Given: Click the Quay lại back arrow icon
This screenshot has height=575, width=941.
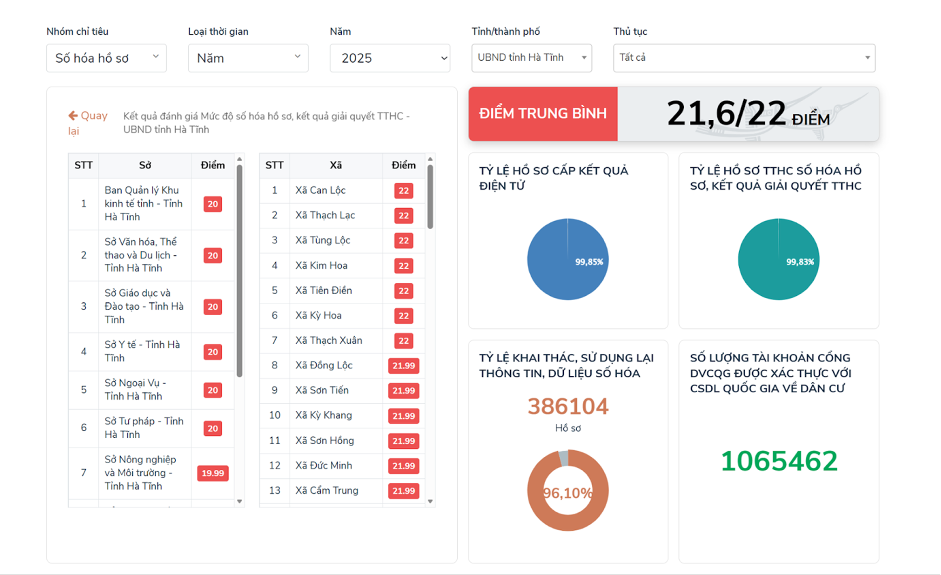Looking at the screenshot, I should [x=73, y=116].
